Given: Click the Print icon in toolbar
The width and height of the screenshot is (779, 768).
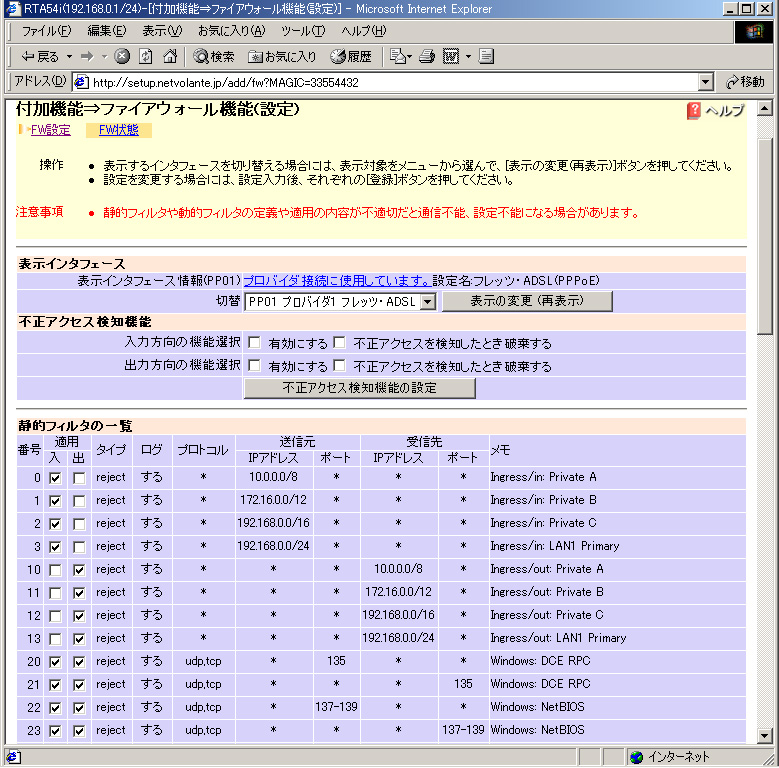Looking at the screenshot, I should tap(427, 56).
